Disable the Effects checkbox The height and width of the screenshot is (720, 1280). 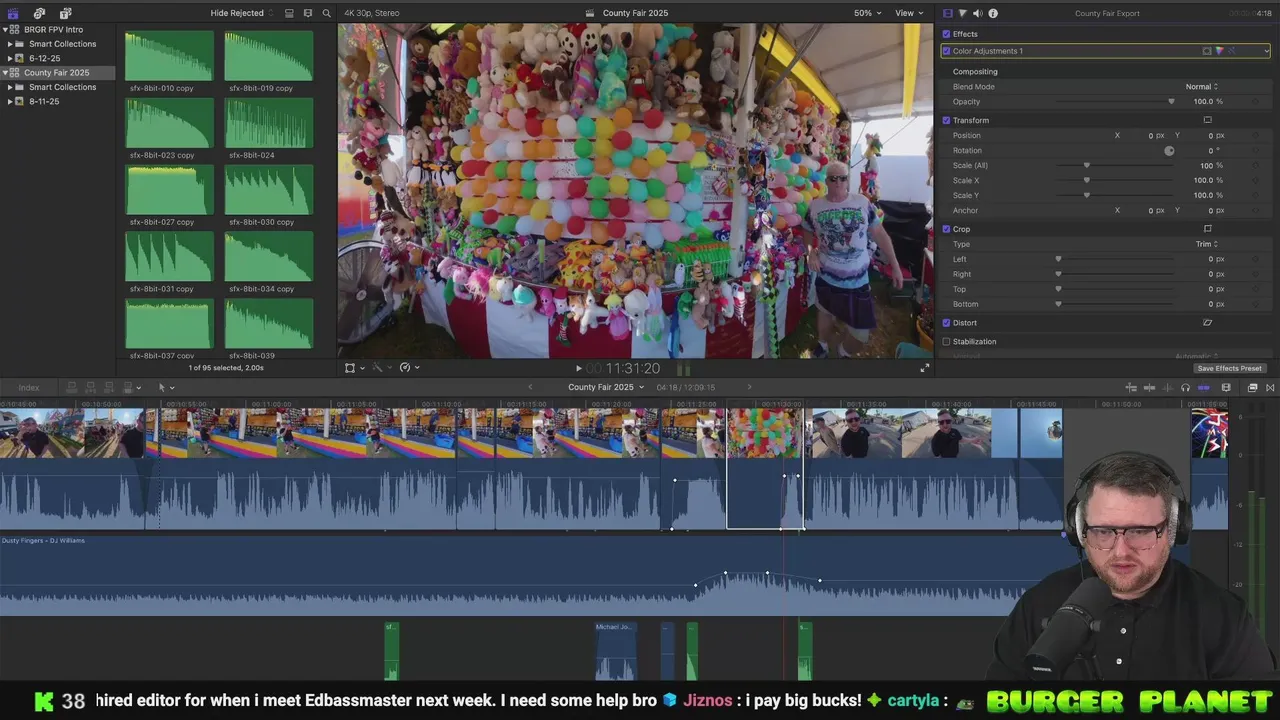click(x=946, y=34)
